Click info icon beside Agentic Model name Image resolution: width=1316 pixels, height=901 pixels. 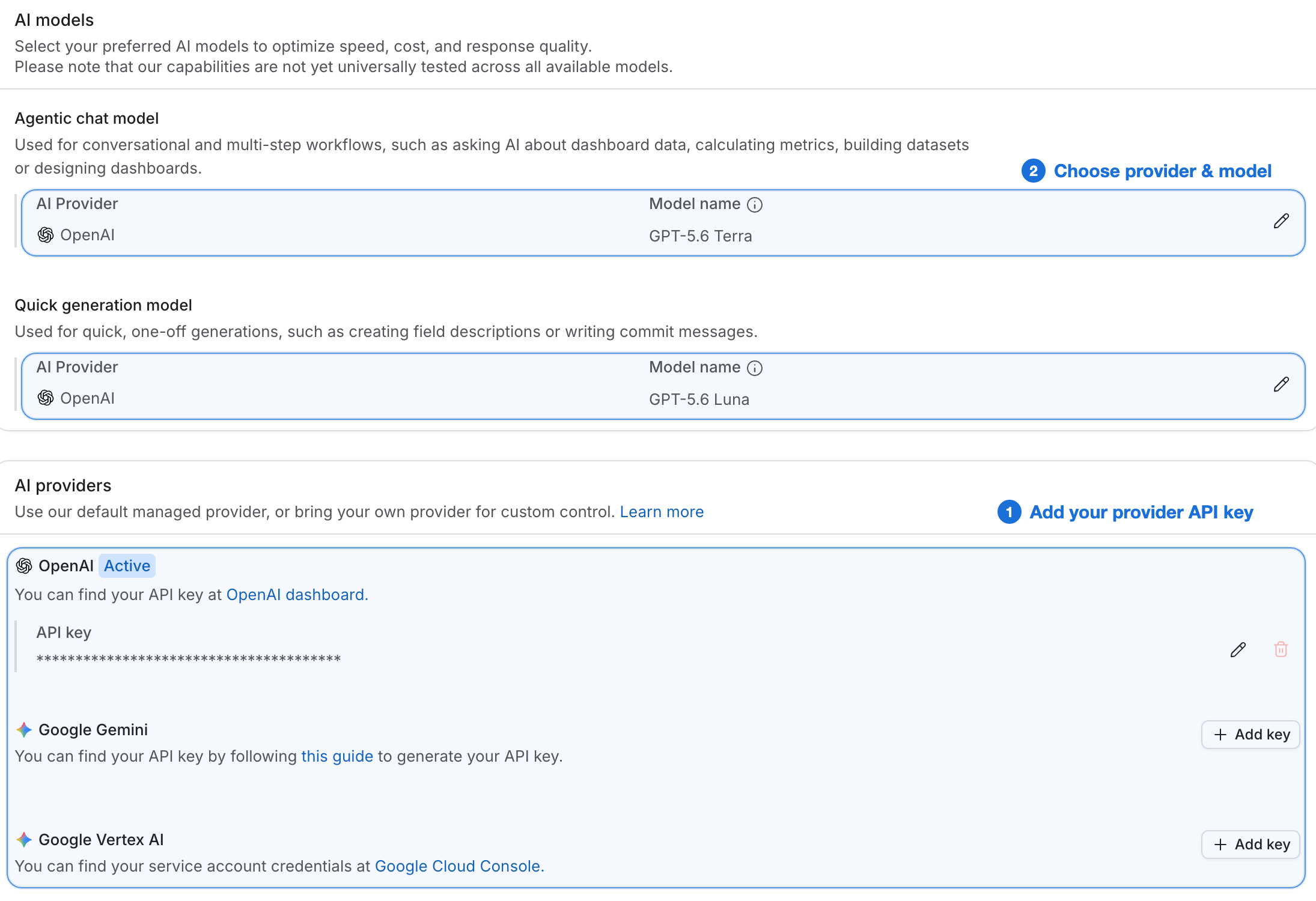(755, 205)
